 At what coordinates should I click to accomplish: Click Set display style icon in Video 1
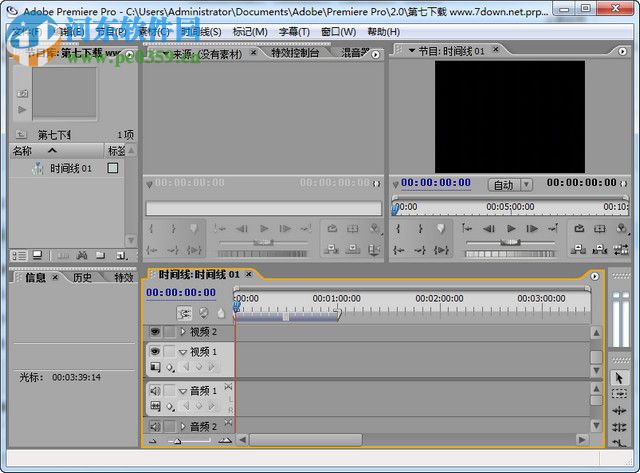(x=155, y=367)
